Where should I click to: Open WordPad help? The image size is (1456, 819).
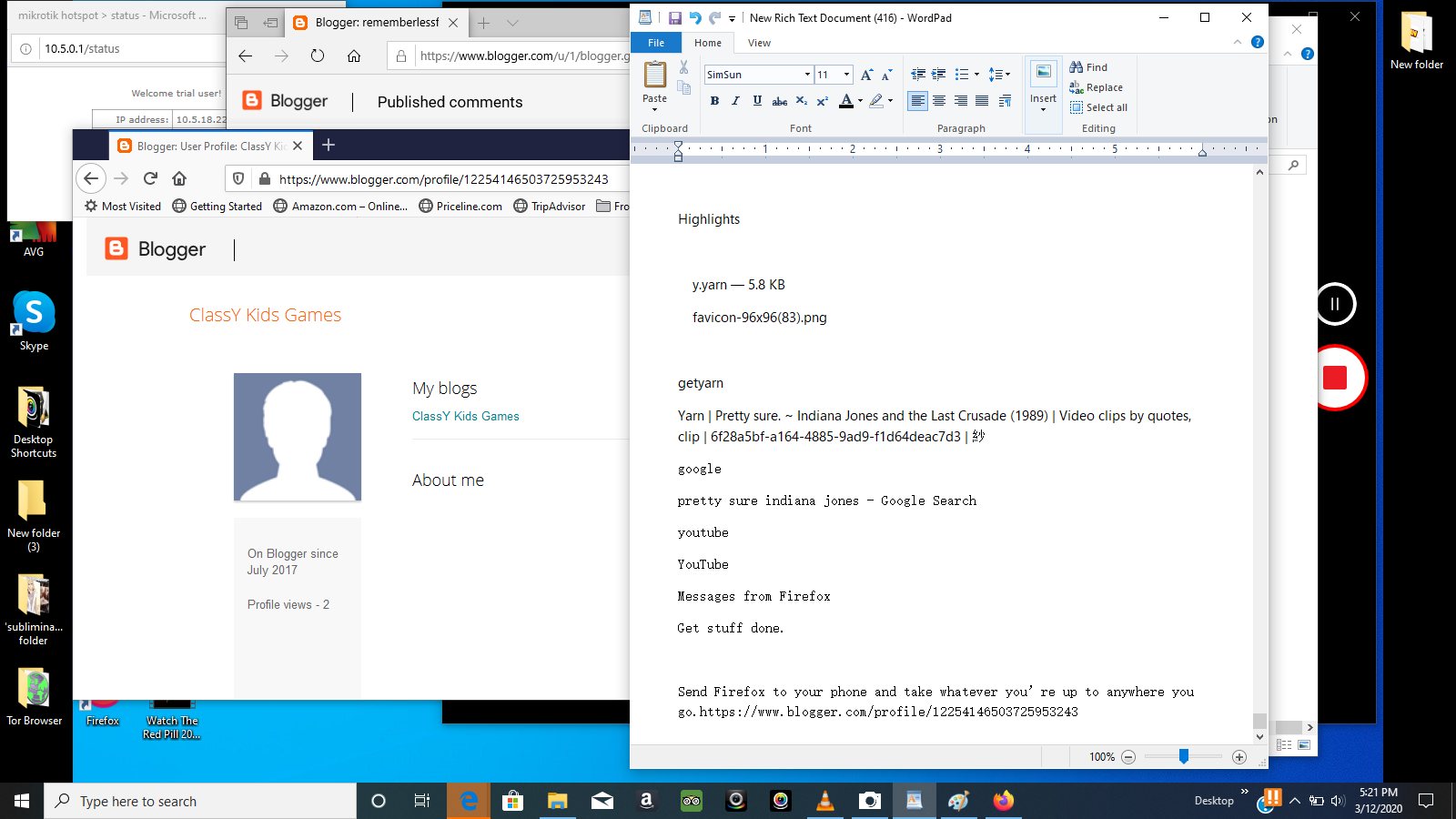[x=1258, y=42]
